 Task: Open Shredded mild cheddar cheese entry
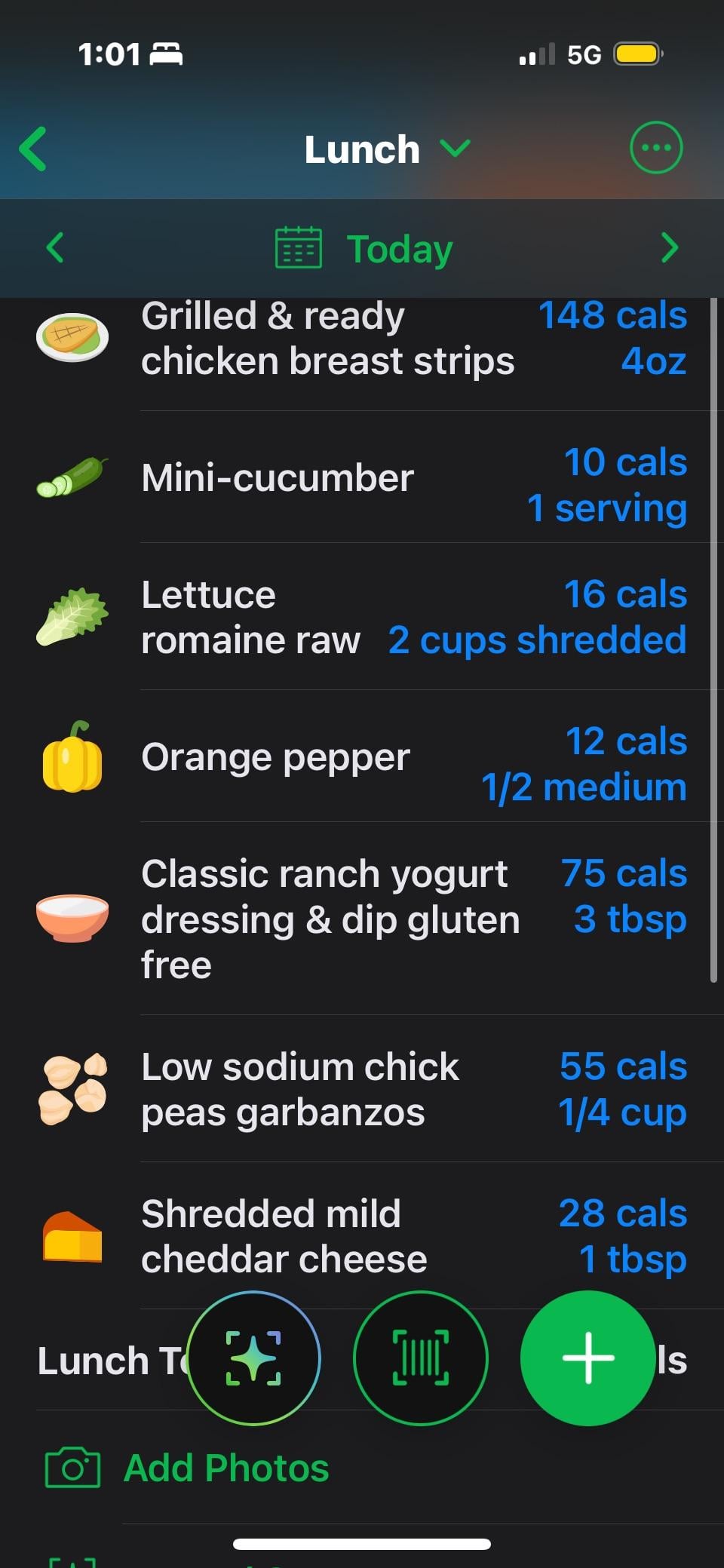[284, 1236]
